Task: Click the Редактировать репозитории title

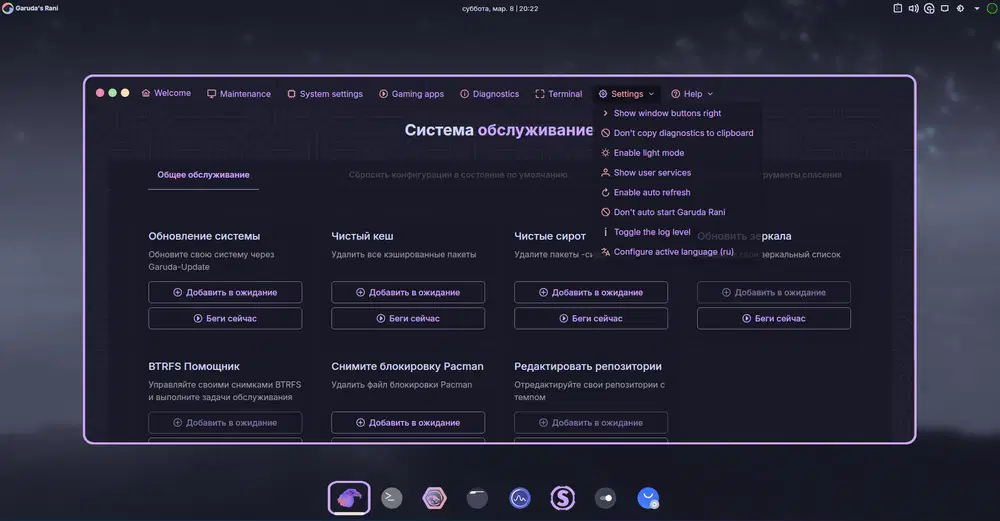Action: pos(588,366)
